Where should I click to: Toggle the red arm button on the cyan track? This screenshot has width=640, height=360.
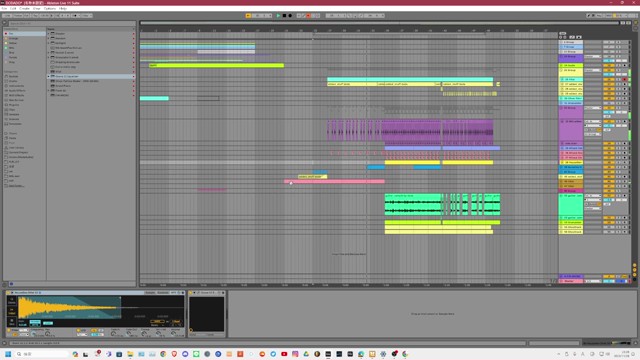click(x=624, y=79)
